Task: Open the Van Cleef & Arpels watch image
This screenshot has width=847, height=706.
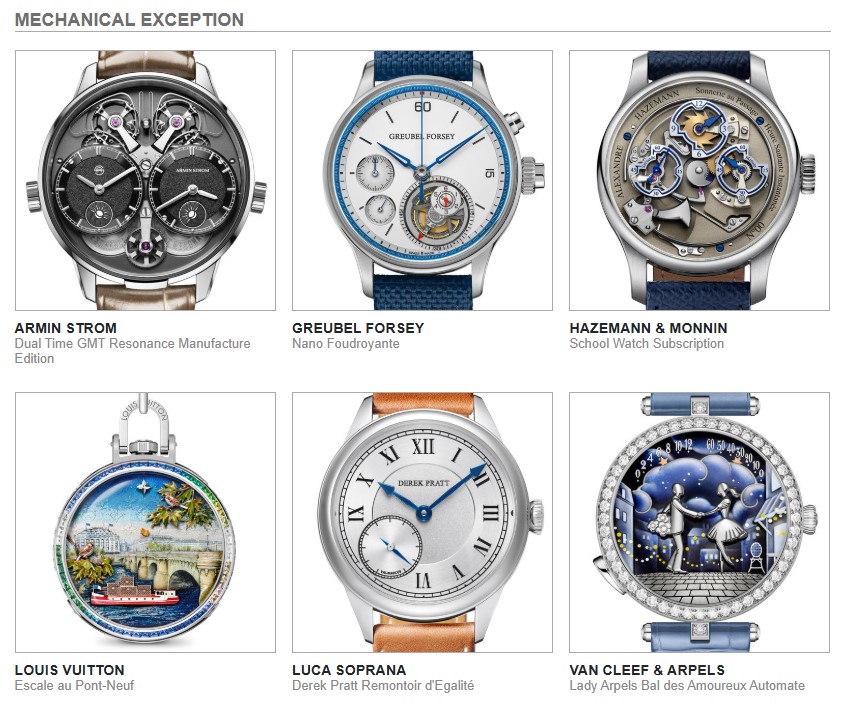Action: [700, 522]
